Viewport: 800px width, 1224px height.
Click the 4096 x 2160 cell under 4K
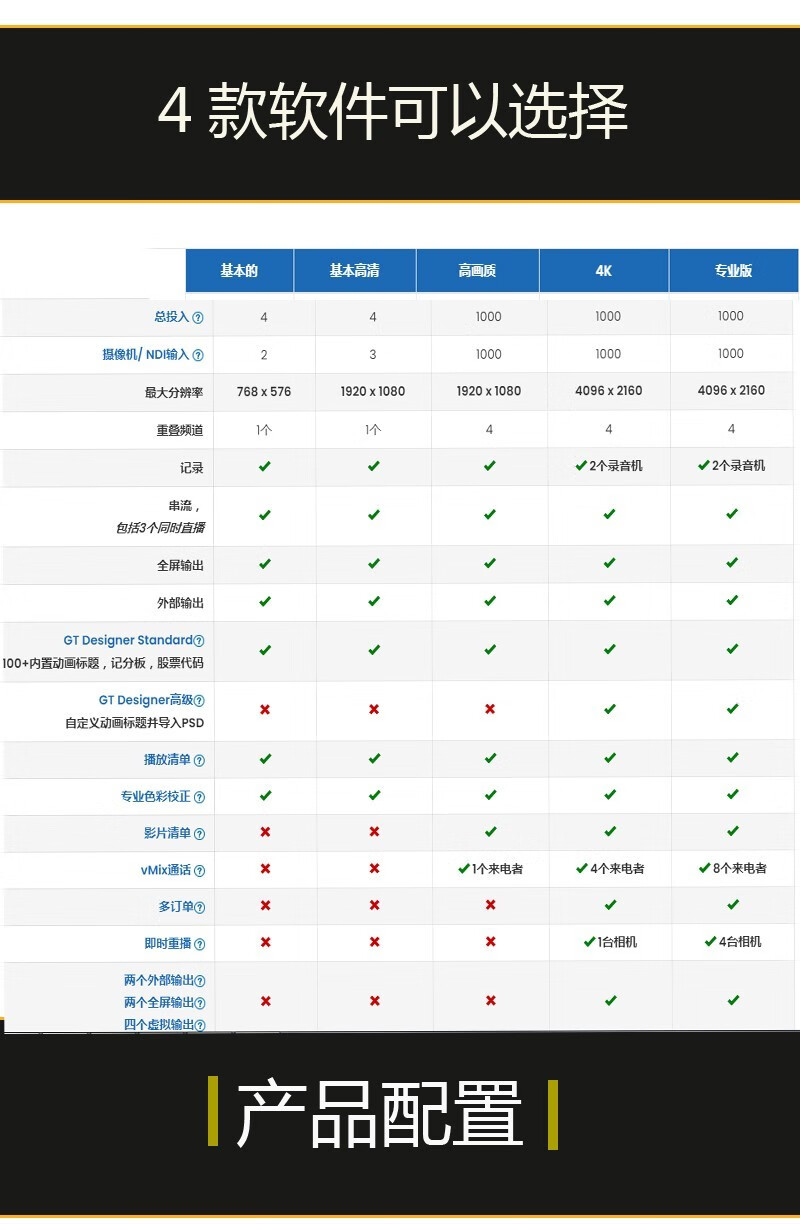[x=608, y=391]
